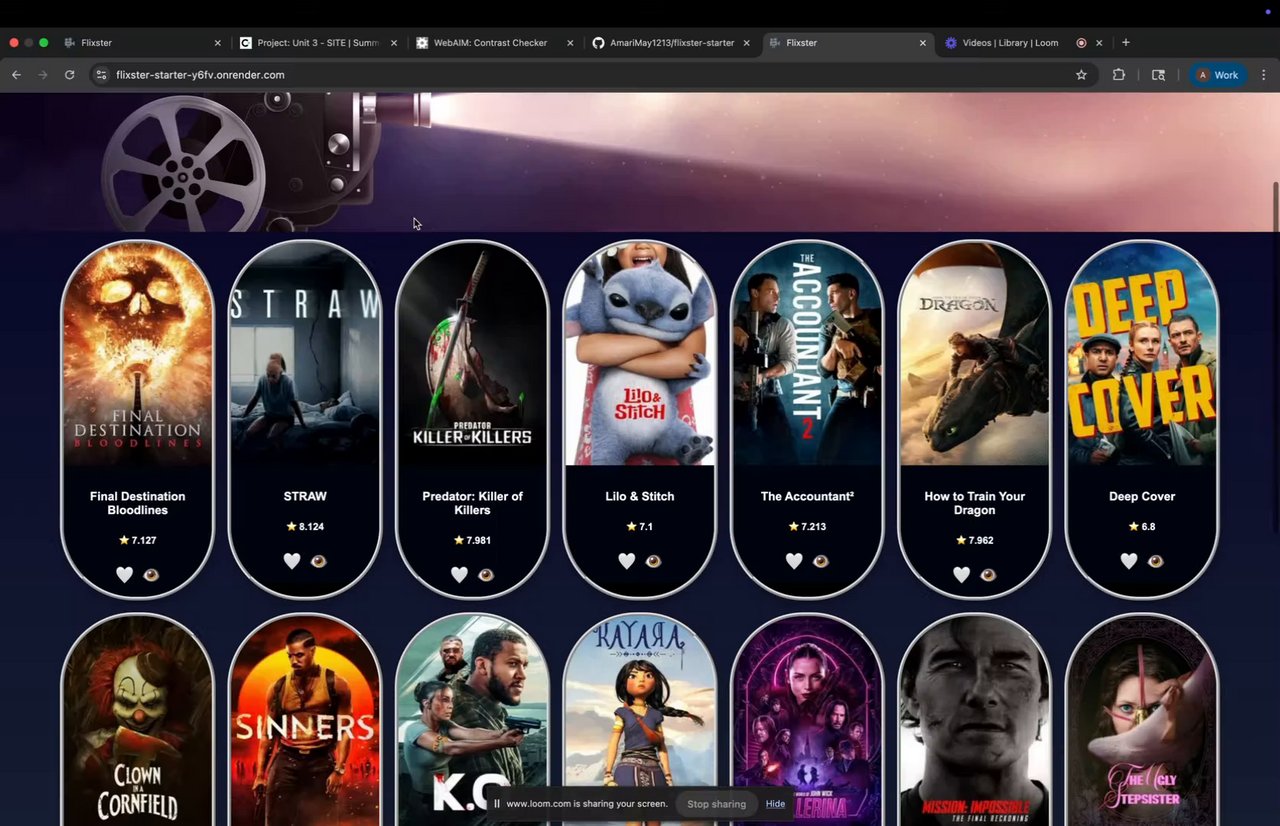Open Predator: Killer of Killers poster

(x=472, y=354)
